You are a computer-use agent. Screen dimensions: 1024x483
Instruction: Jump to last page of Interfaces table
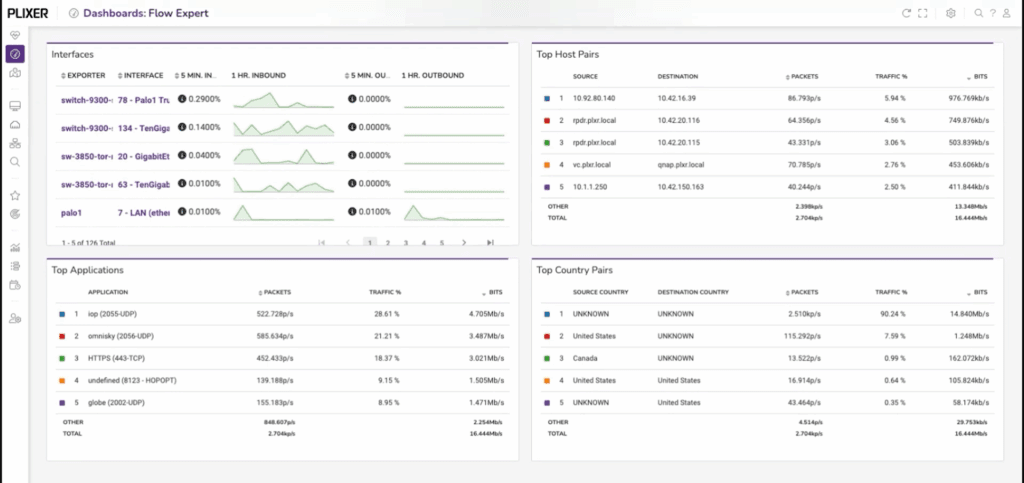coord(490,242)
